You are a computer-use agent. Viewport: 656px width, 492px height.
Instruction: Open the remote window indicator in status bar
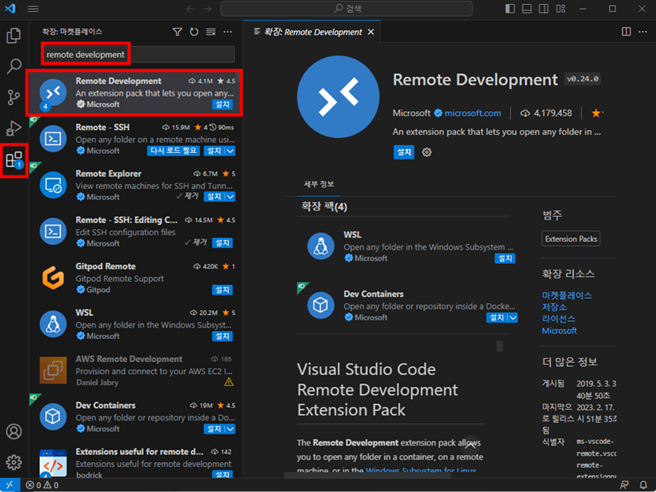point(10,485)
